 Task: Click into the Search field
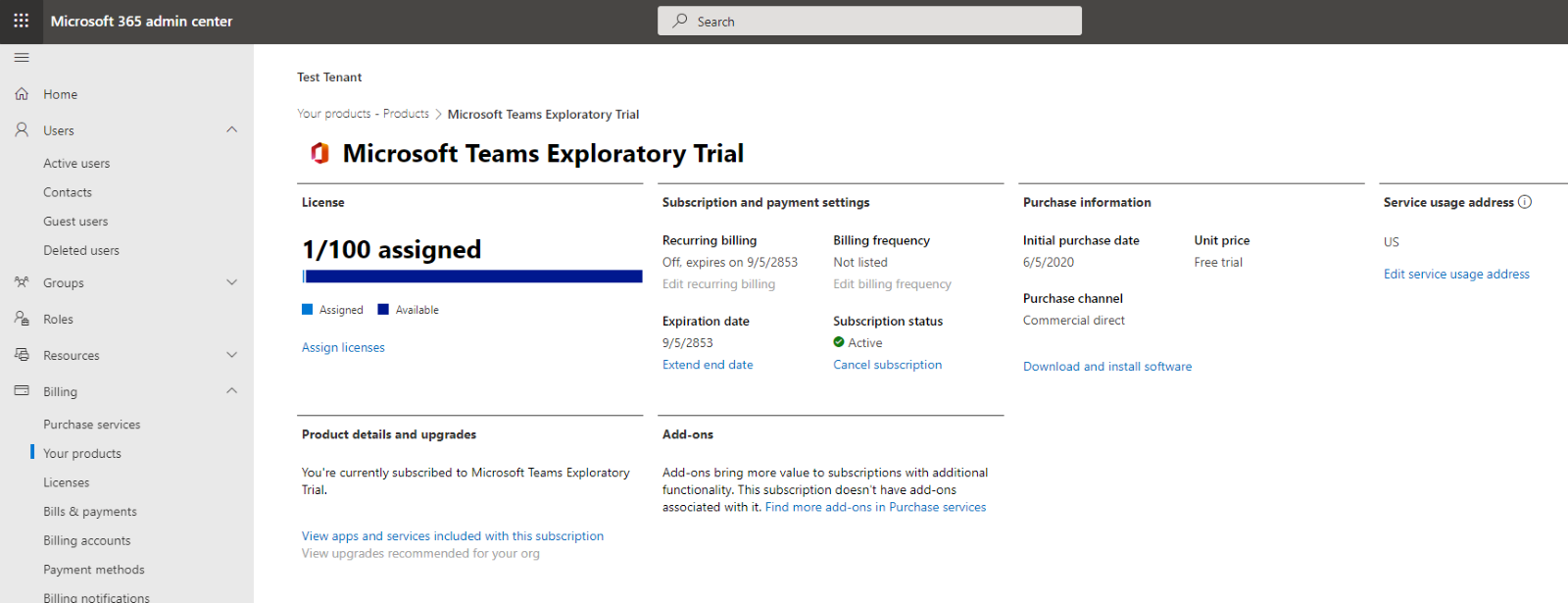pos(869,21)
